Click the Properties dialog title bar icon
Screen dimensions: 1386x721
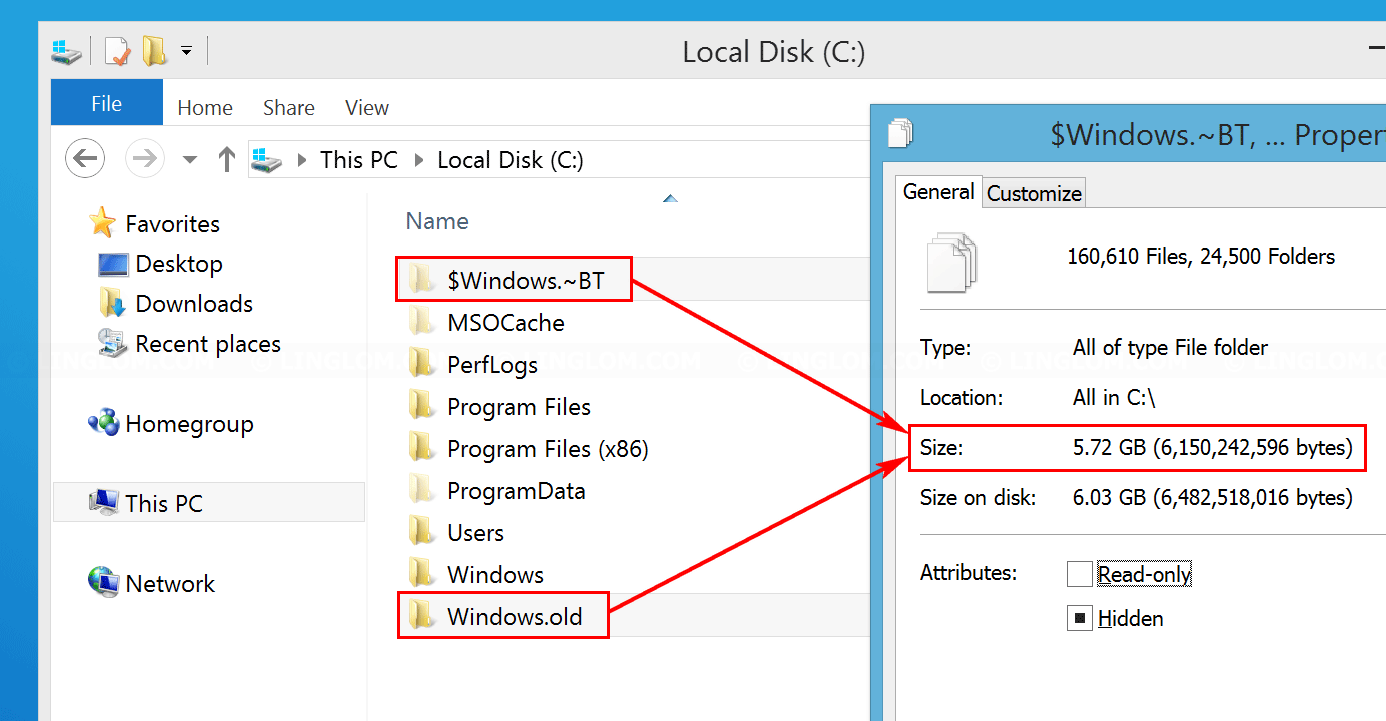(x=900, y=133)
